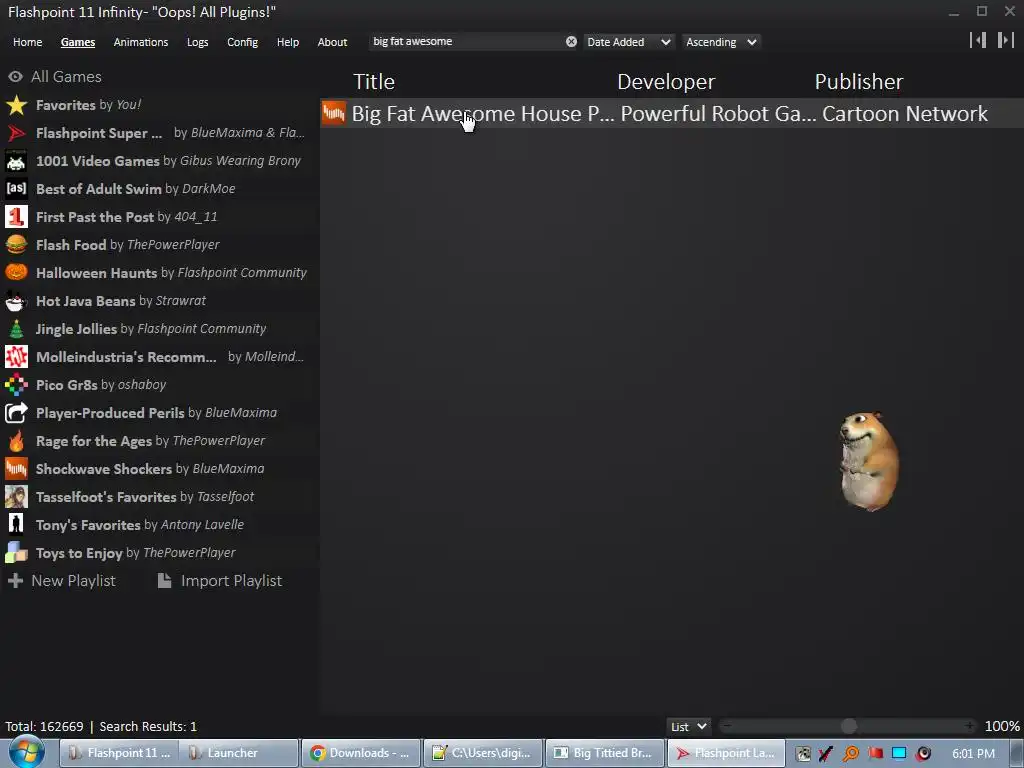
Task: Click Import Playlist button
Action: coord(220,581)
